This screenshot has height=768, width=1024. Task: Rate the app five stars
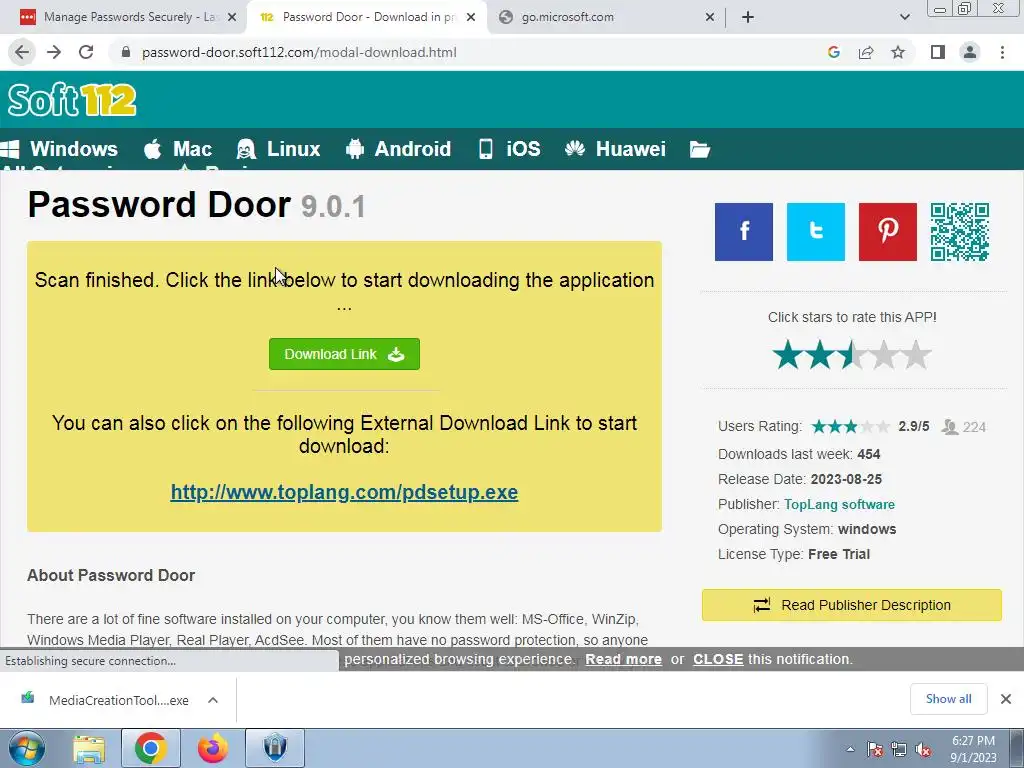(916, 355)
